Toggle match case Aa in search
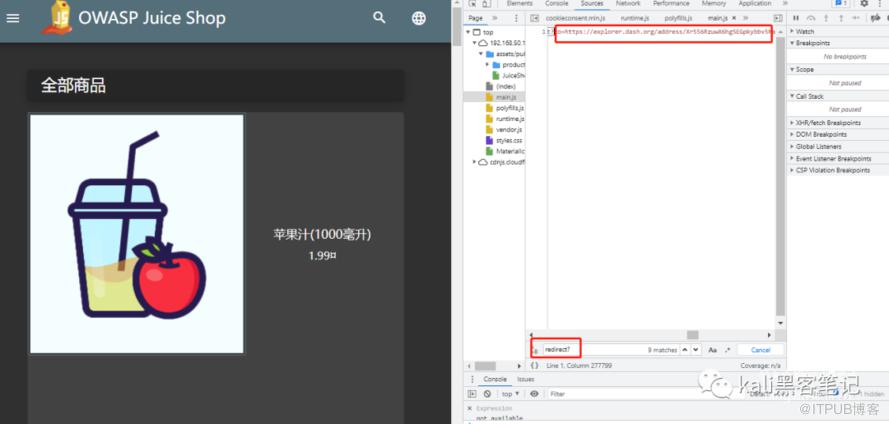The image size is (889, 424). [712, 350]
